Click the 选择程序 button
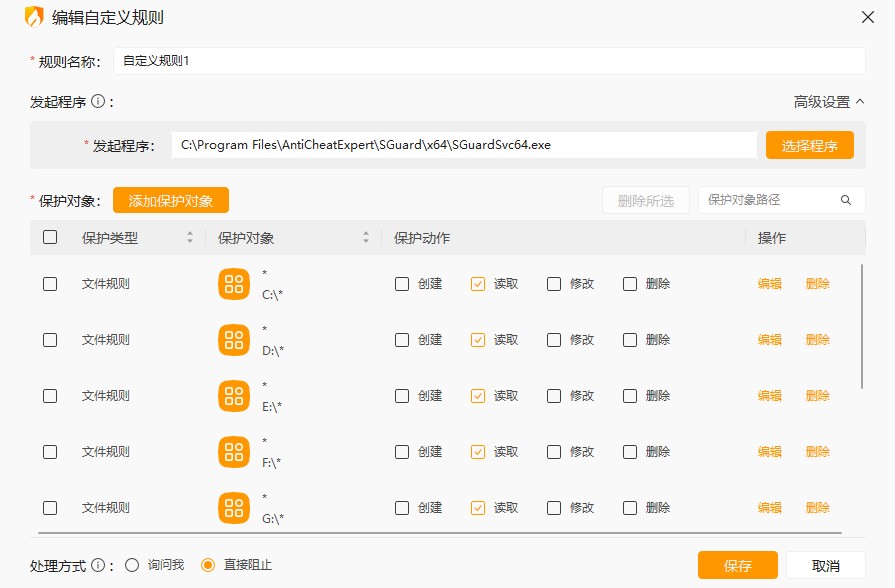 (809, 145)
